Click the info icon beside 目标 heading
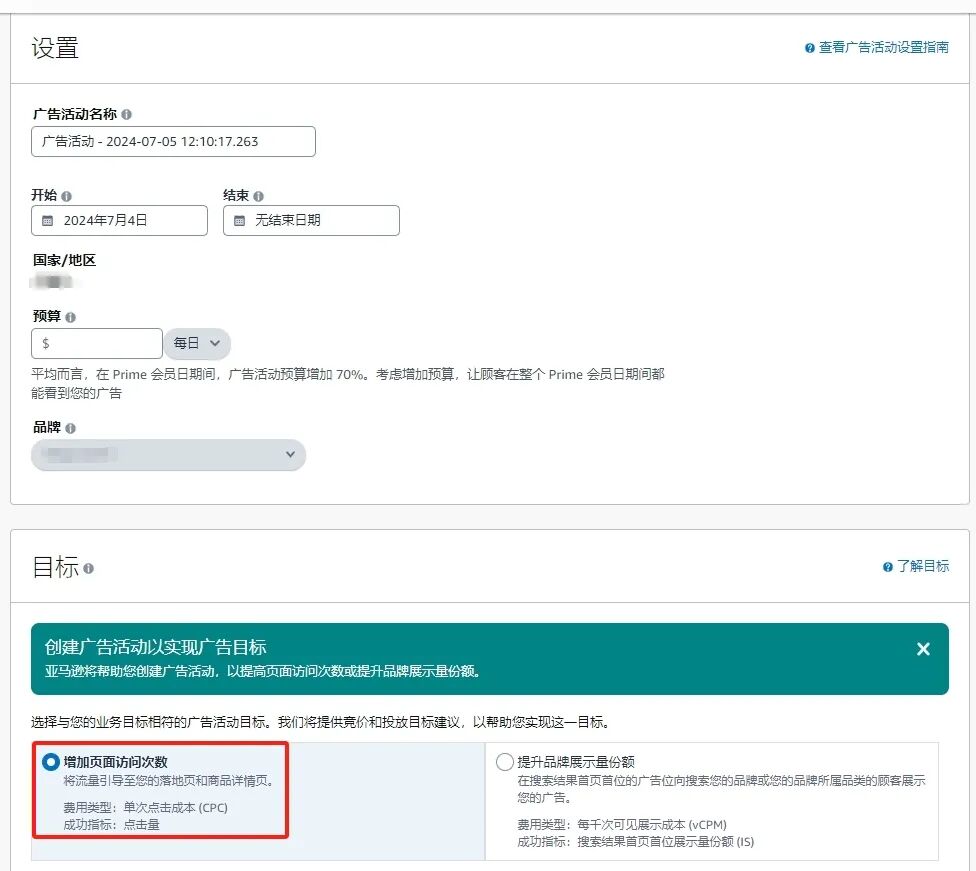The width and height of the screenshot is (976, 871). point(86,568)
